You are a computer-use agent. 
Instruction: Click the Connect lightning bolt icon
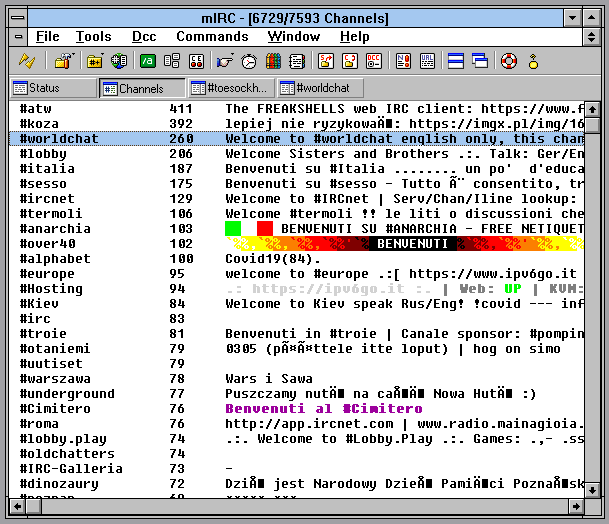tap(27, 61)
